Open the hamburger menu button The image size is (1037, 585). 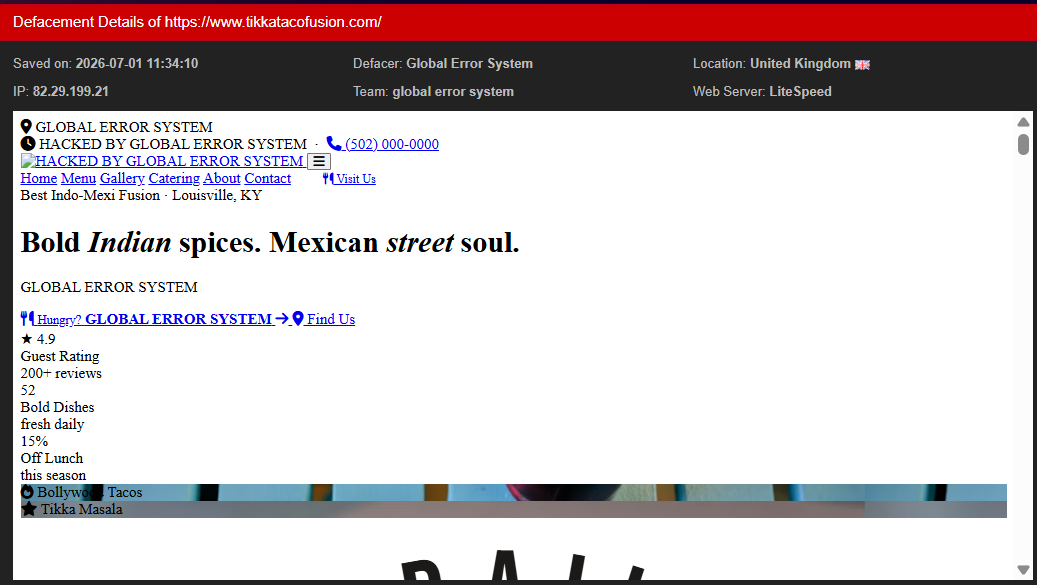click(319, 161)
